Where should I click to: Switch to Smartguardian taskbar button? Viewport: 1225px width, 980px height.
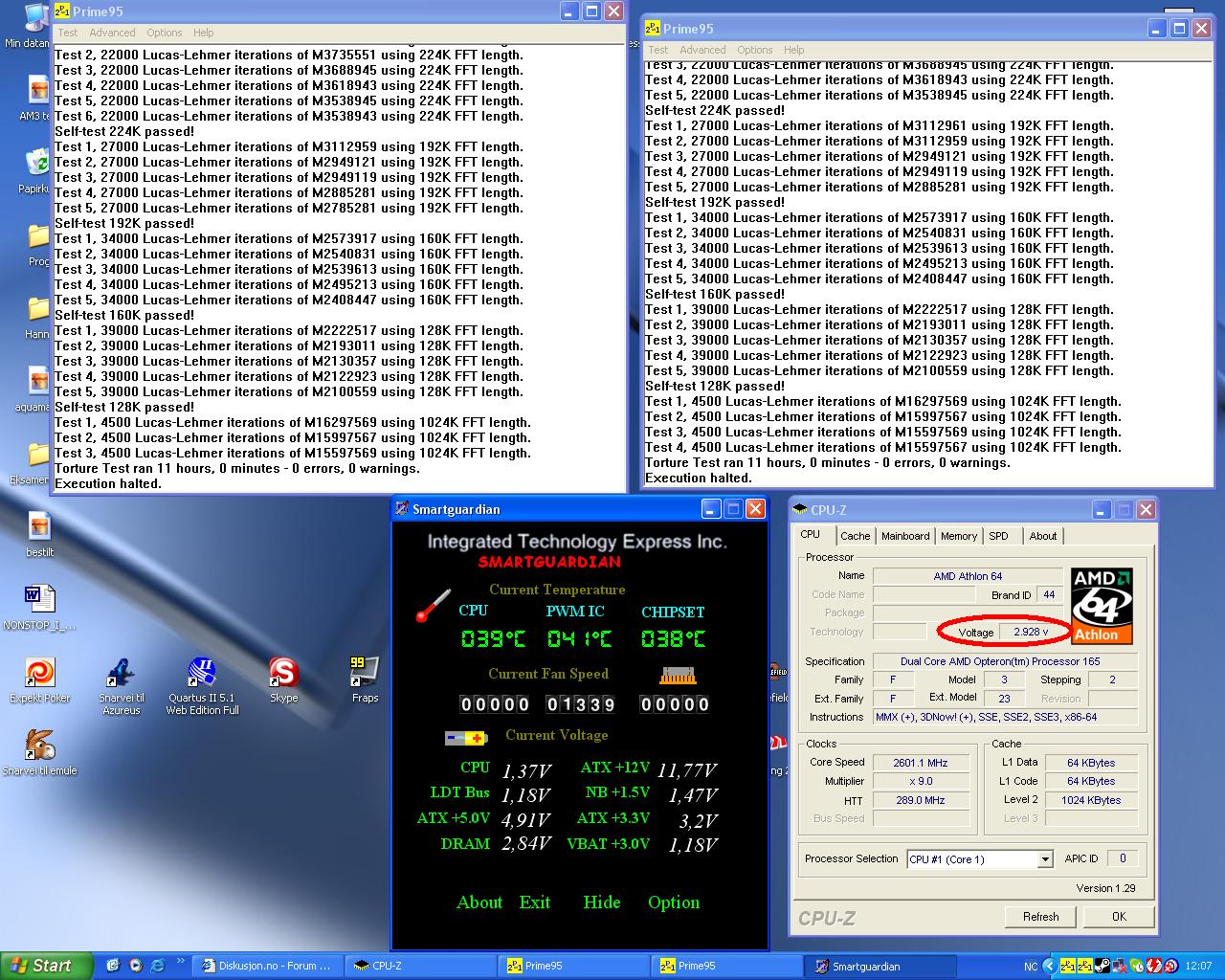click(879, 966)
